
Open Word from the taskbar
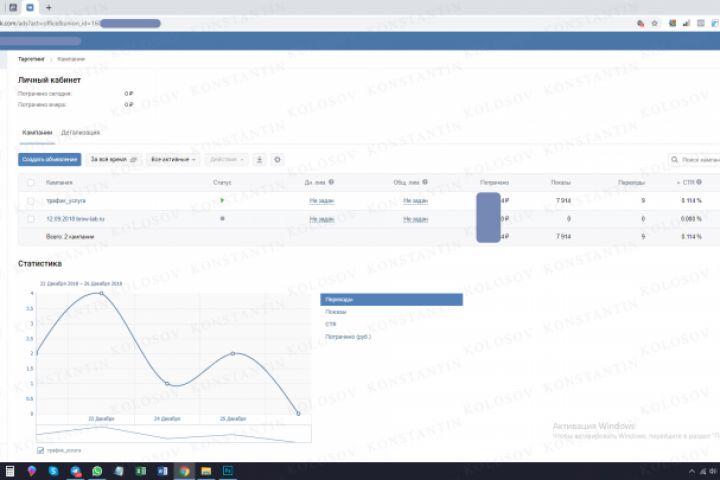tap(162, 471)
